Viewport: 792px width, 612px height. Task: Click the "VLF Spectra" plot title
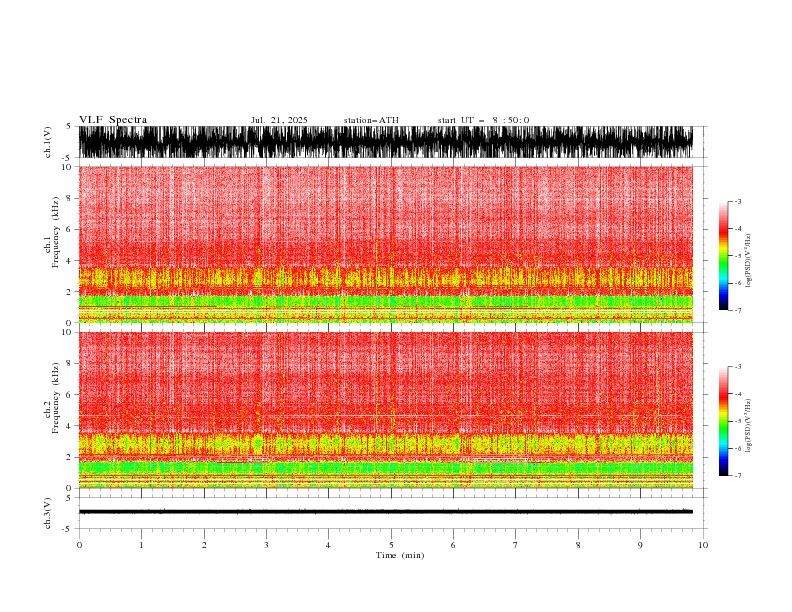[x=113, y=120]
